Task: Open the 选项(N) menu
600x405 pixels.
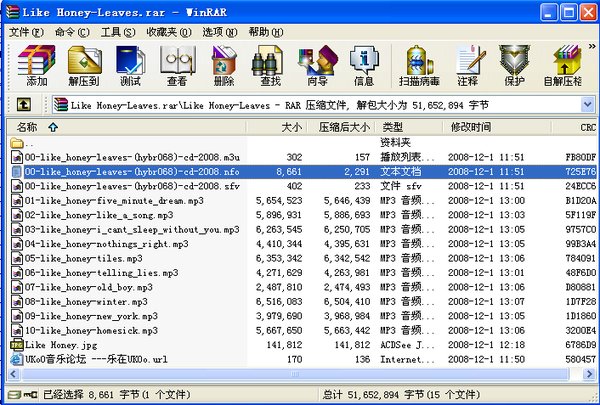Action: [x=220, y=32]
